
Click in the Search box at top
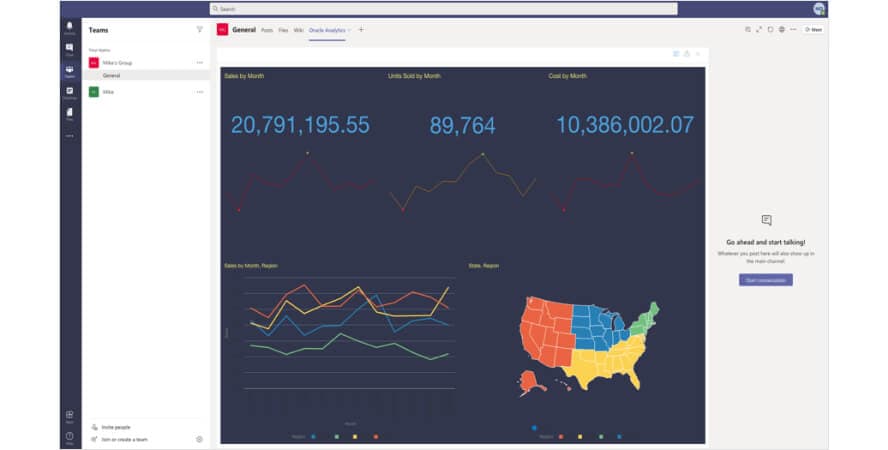(x=443, y=8)
